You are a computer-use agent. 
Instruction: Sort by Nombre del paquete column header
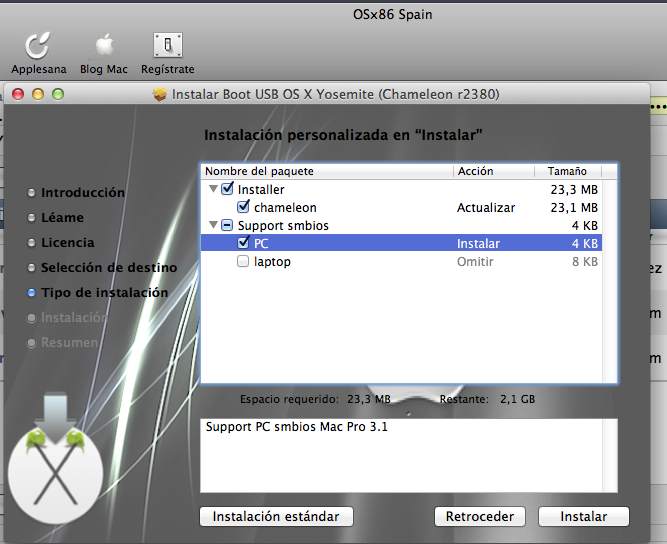(x=327, y=171)
